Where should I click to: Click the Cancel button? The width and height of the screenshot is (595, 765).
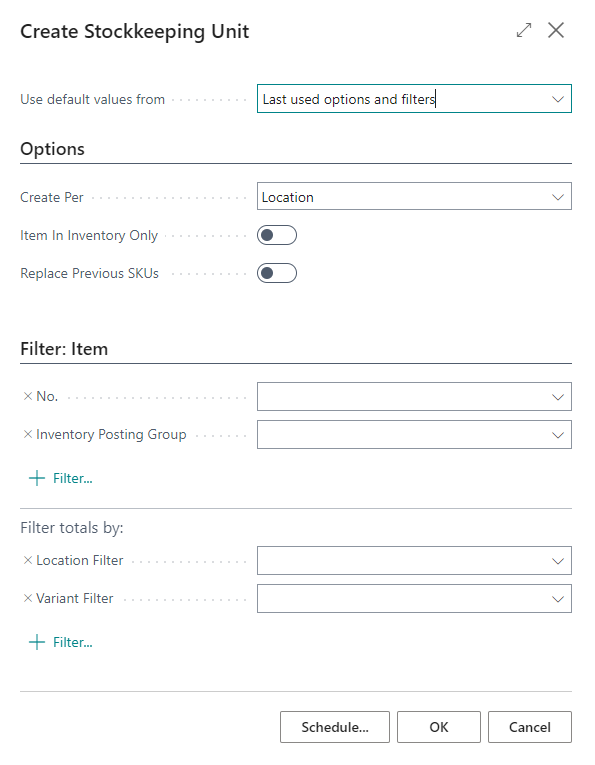530,727
